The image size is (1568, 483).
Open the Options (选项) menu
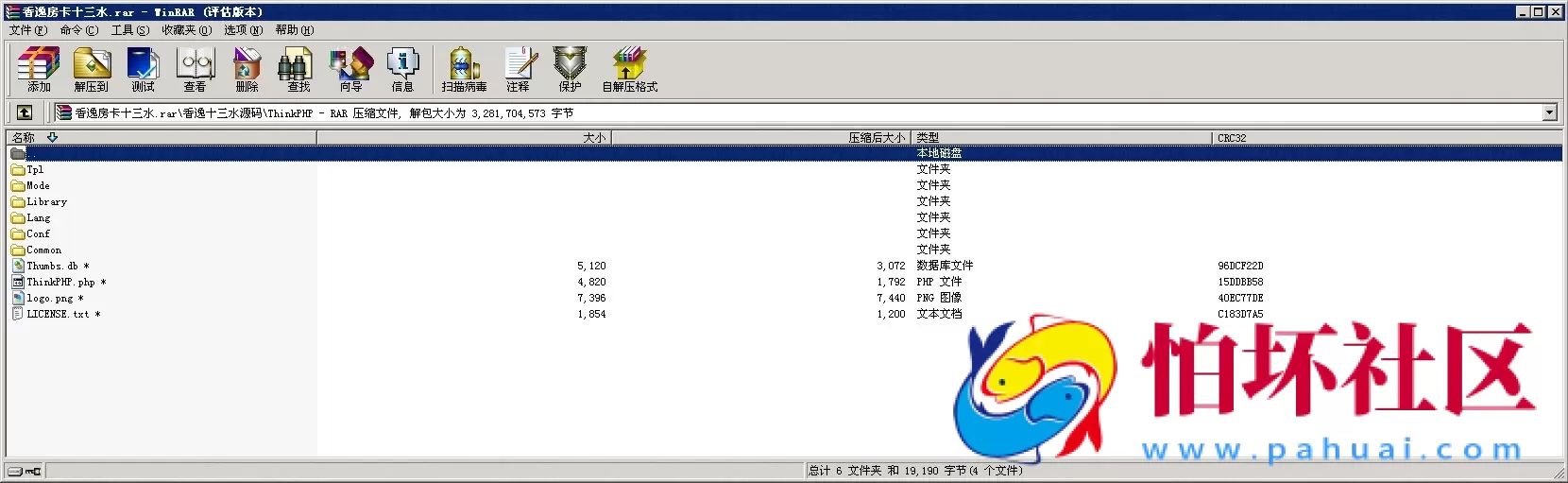click(244, 30)
